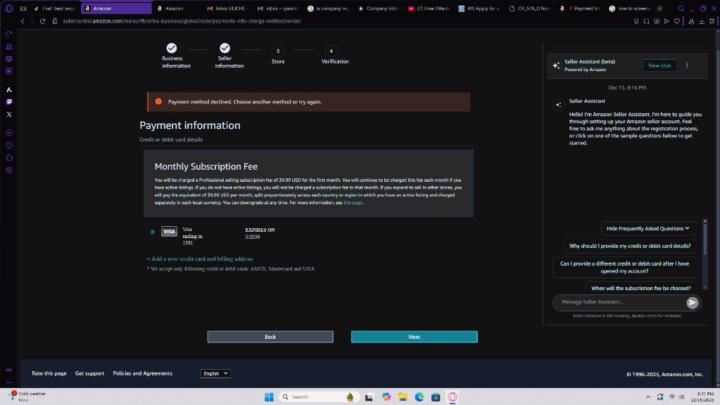The image size is (720, 405).
Task: Reload the current page
Action: [42, 21]
